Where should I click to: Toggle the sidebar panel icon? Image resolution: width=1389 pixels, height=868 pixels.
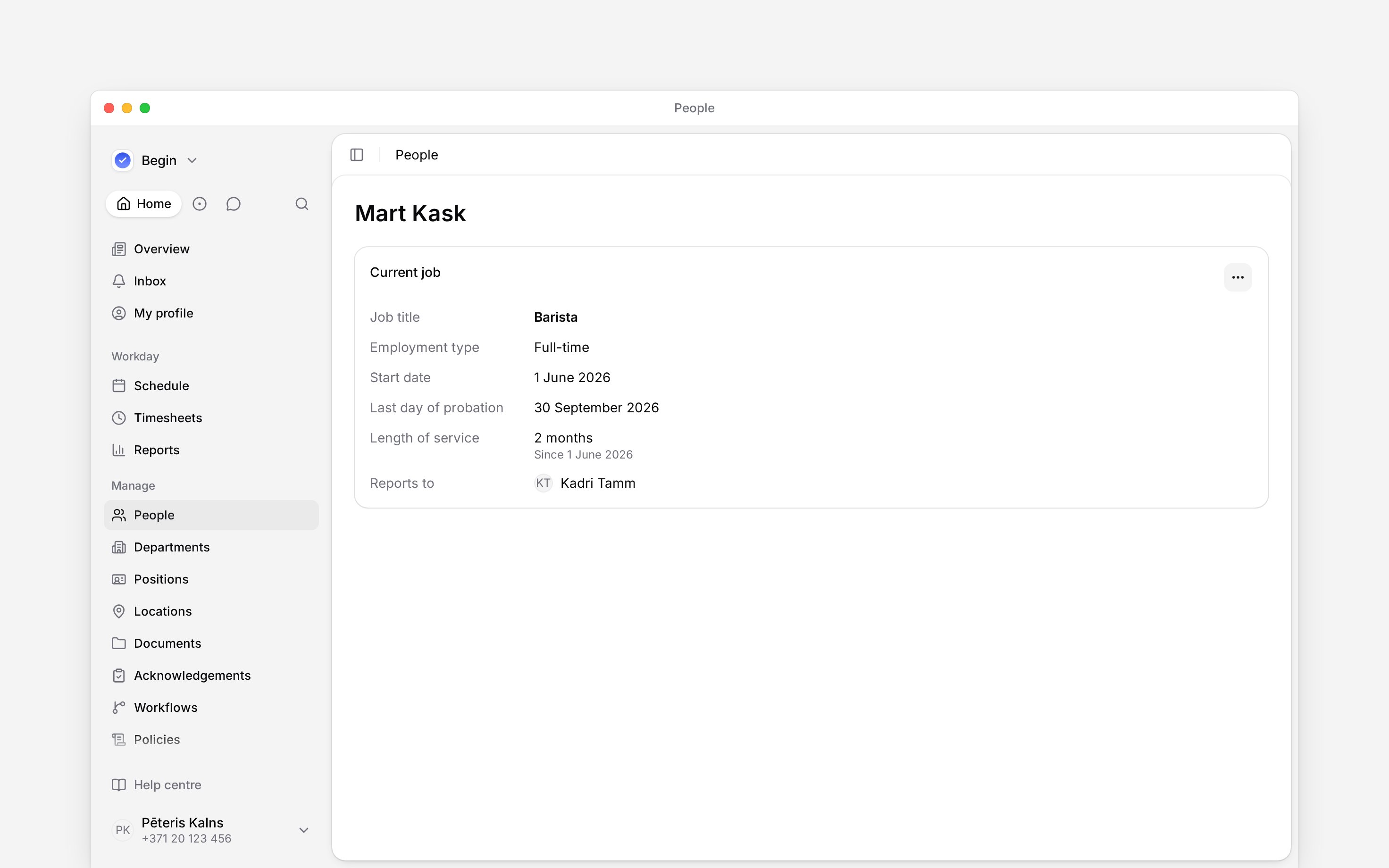(356, 155)
